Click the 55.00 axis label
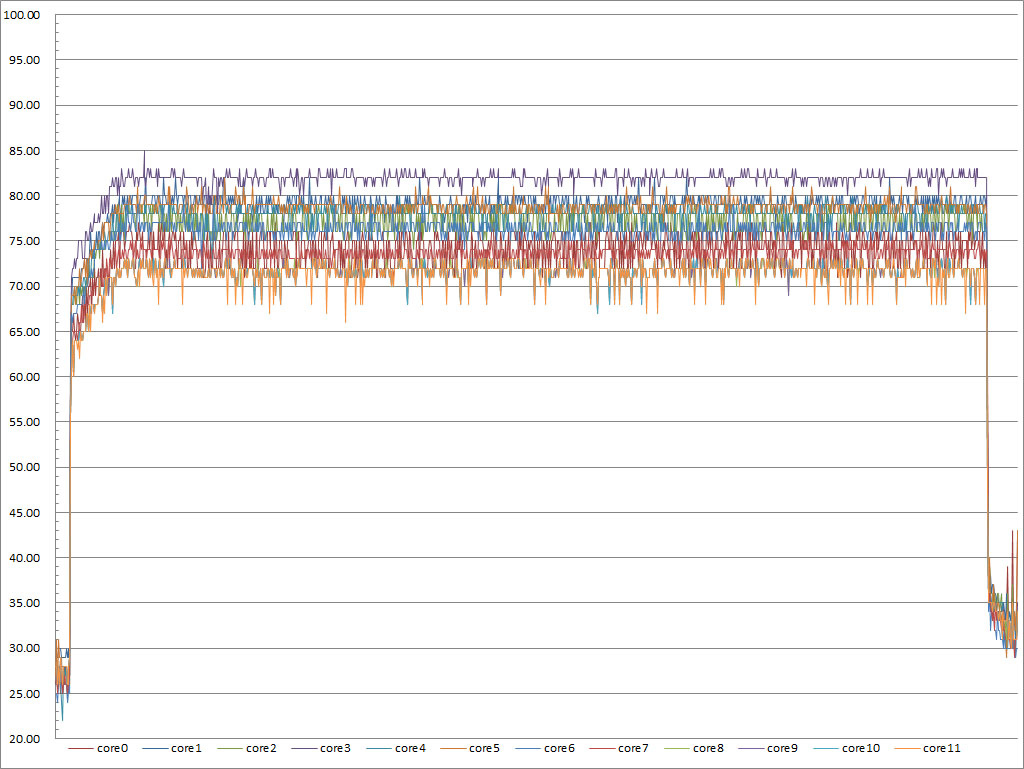The height and width of the screenshot is (769, 1024). (x=24, y=422)
